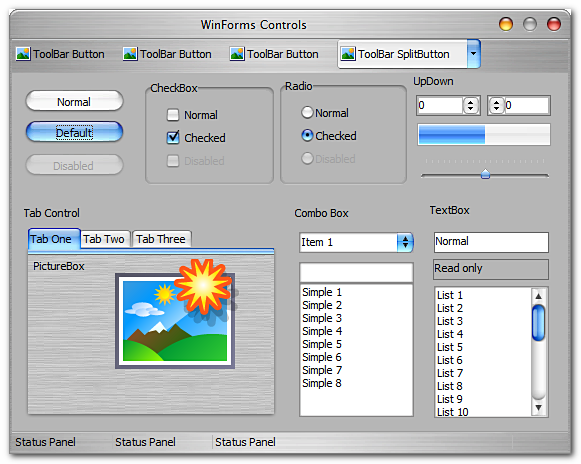Expand the Item 1 combo box

[405, 242]
